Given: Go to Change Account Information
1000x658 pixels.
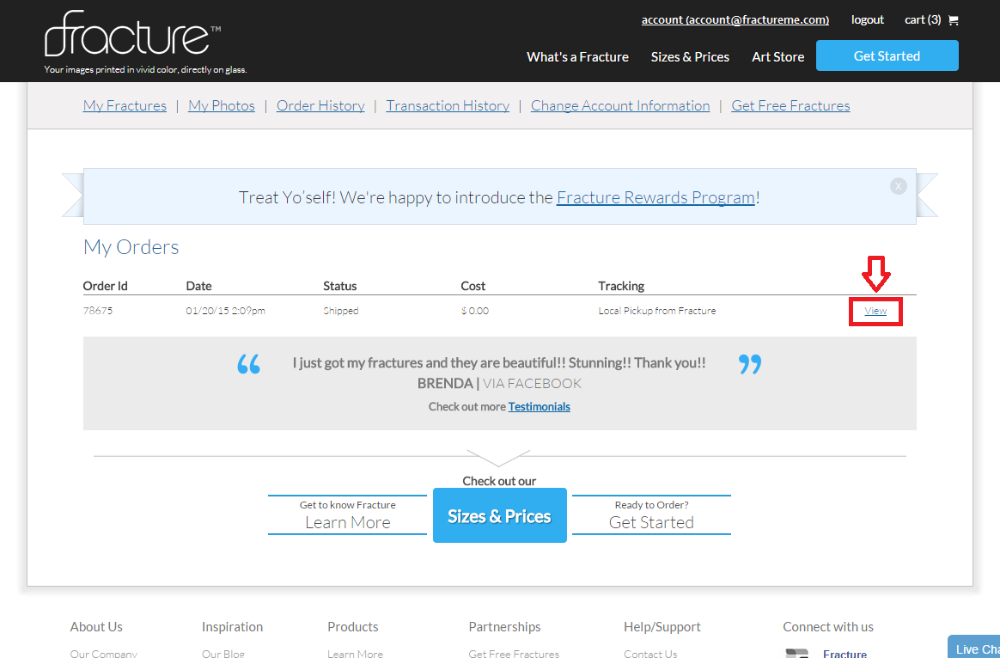Looking at the screenshot, I should [x=620, y=106].
